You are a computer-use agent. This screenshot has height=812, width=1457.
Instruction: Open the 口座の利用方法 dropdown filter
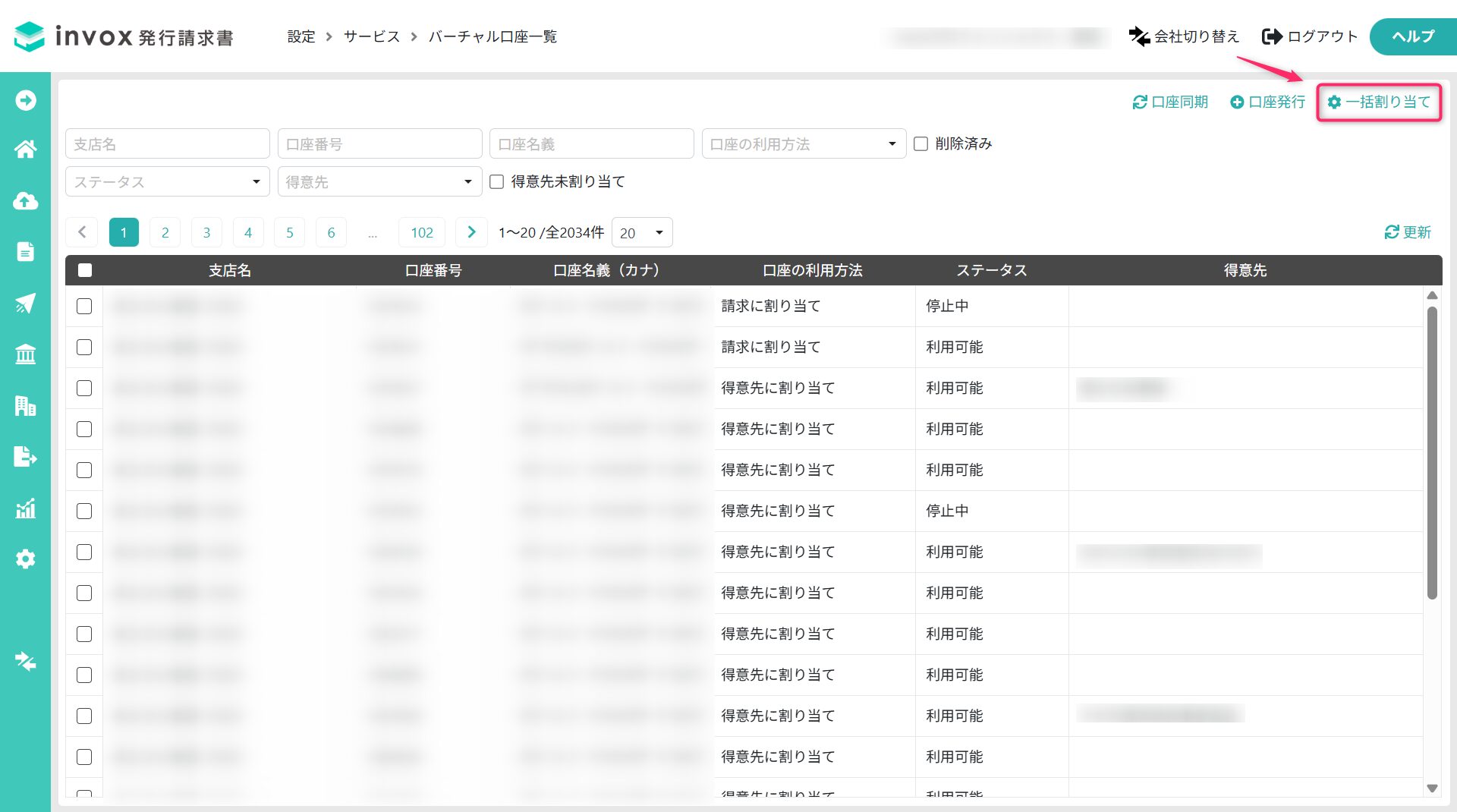tap(803, 143)
